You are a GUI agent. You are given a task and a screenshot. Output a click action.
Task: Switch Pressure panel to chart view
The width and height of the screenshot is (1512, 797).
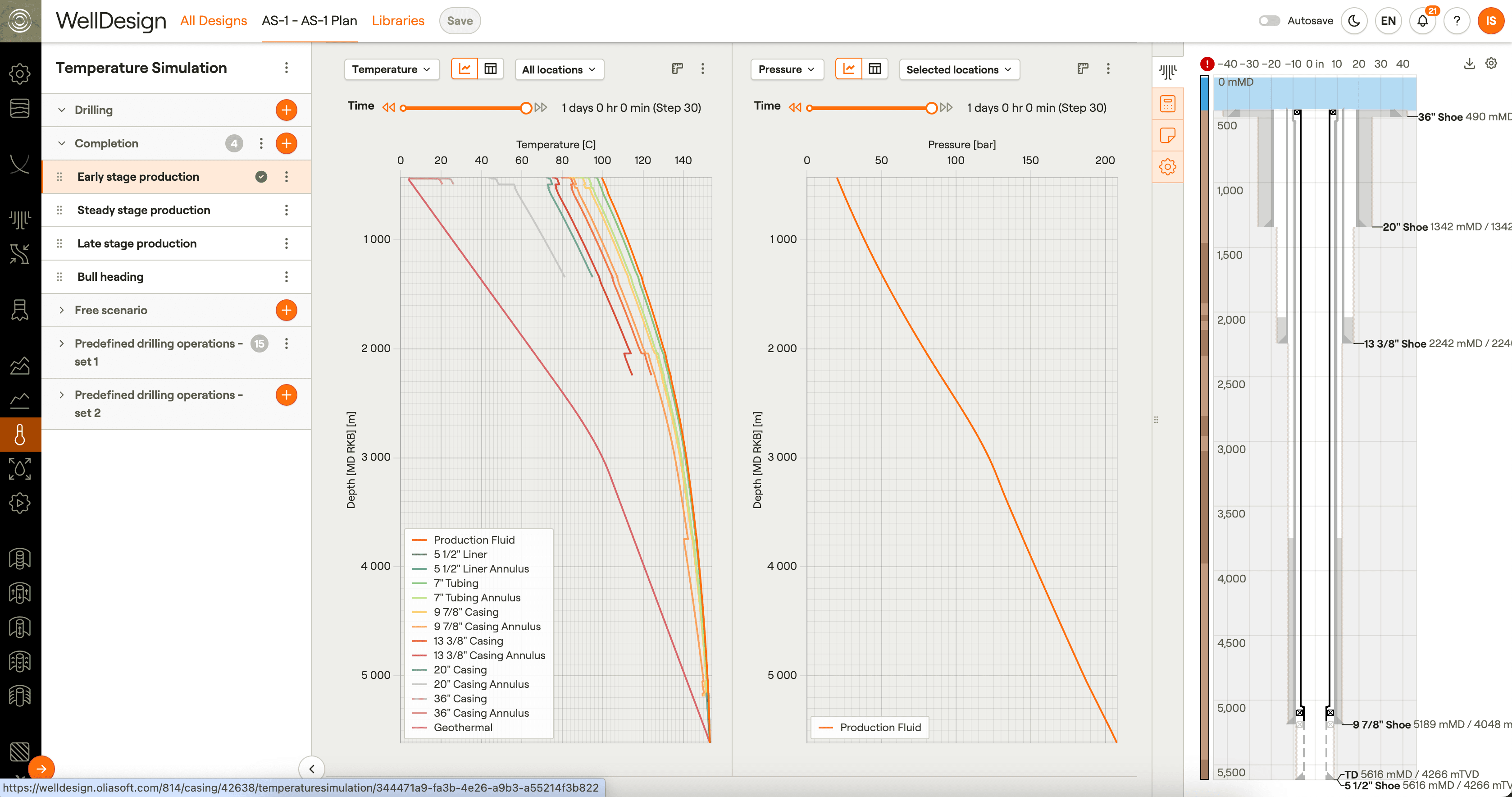click(x=849, y=69)
